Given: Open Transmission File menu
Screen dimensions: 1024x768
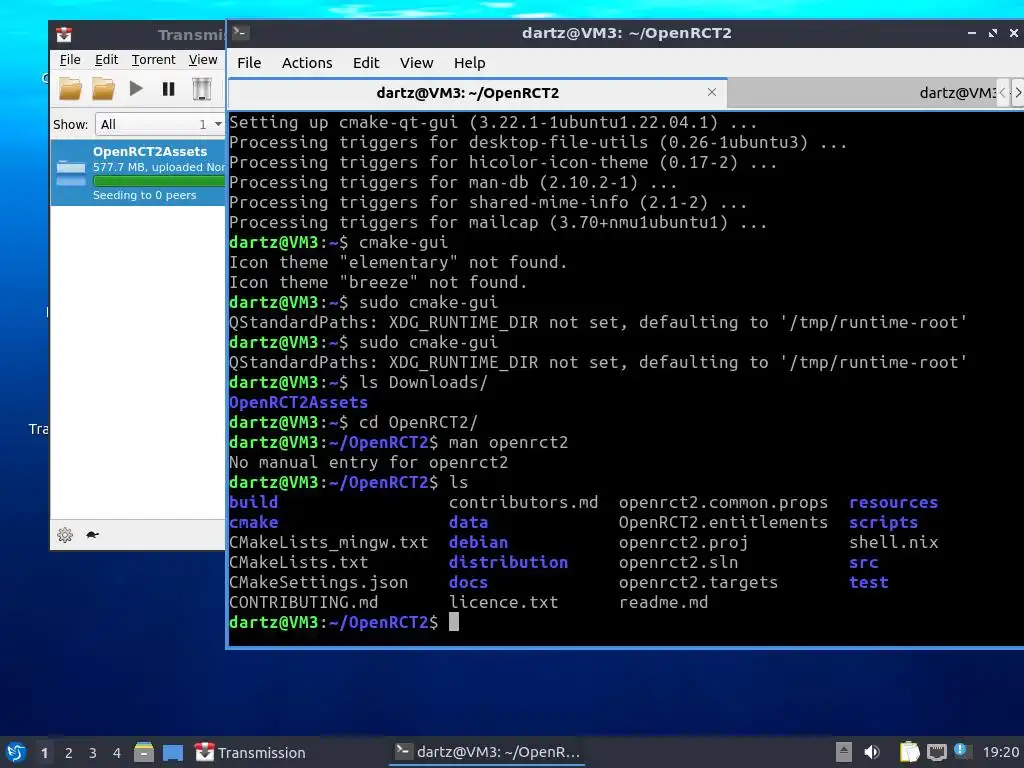Looking at the screenshot, I should [70, 59].
